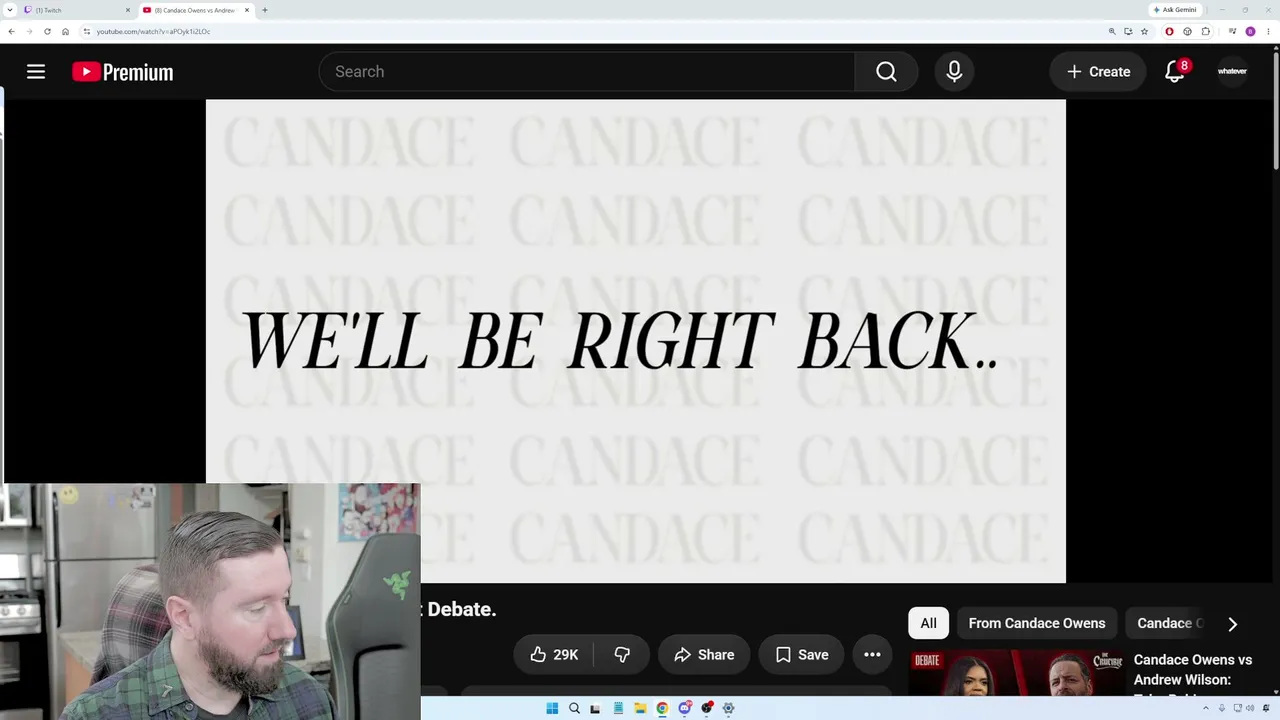Open 'Candace Owens vs Andrew Wilson' recommended title
This screenshot has width=1280, height=720.
click(x=1193, y=670)
